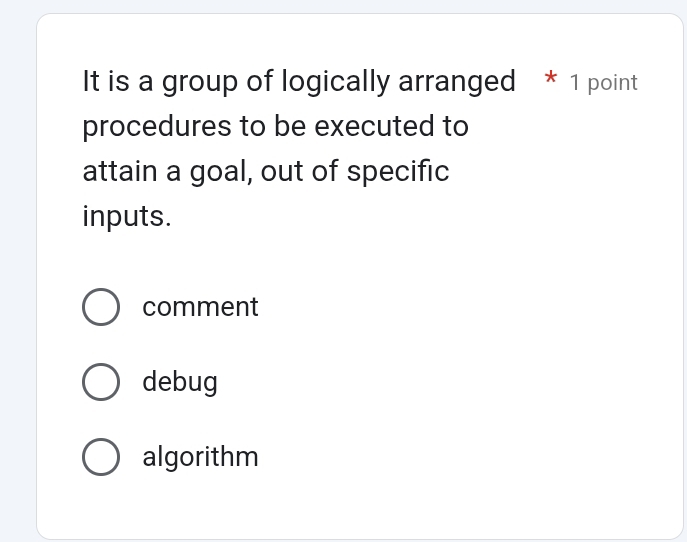The height and width of the screenshot is (542, 687).
Task: Click the "1 point" score label
Action: 603,83
